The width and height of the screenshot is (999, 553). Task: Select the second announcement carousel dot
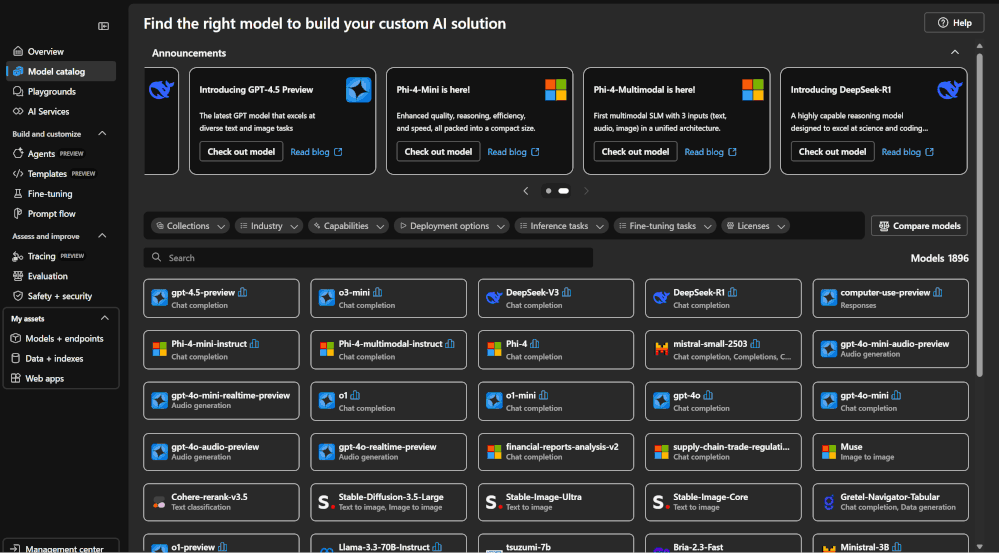(564, 190)
